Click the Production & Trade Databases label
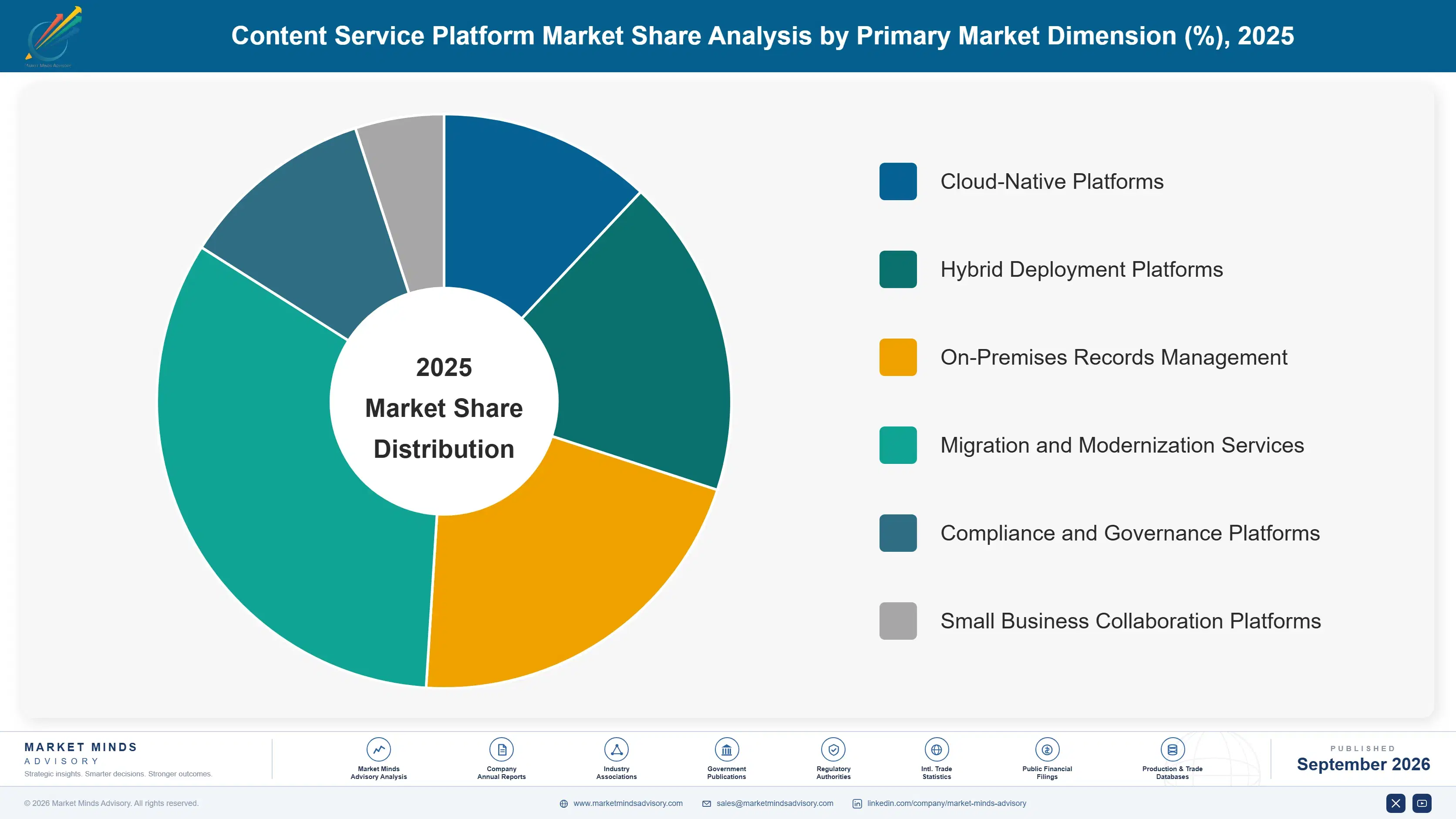 click(x=1172, y=773)
